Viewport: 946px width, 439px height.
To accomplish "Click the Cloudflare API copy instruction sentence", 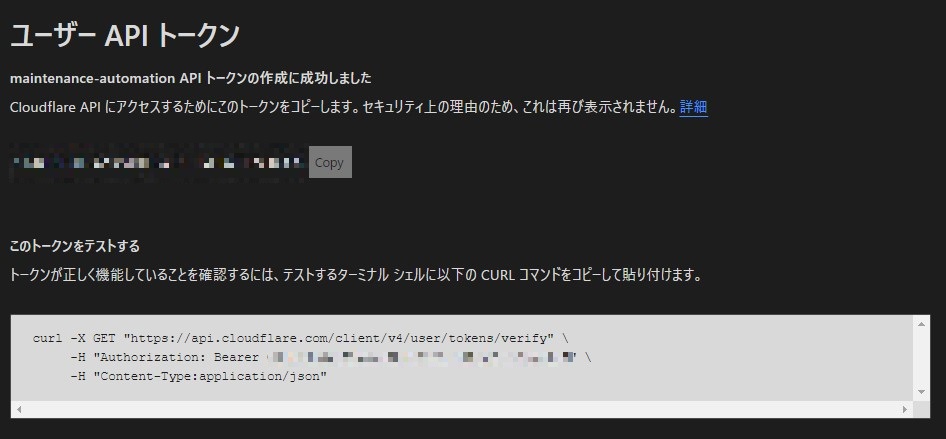I will pyautogui.click(x=343, y=107).
